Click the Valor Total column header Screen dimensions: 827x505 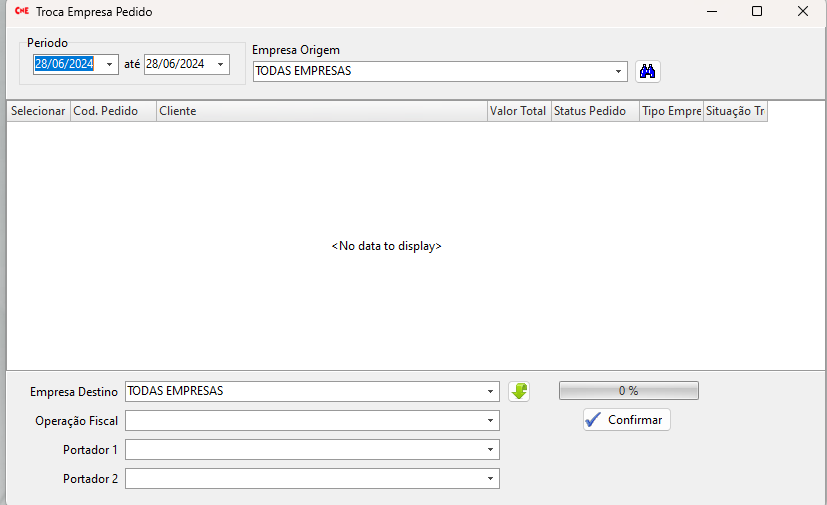518,111
